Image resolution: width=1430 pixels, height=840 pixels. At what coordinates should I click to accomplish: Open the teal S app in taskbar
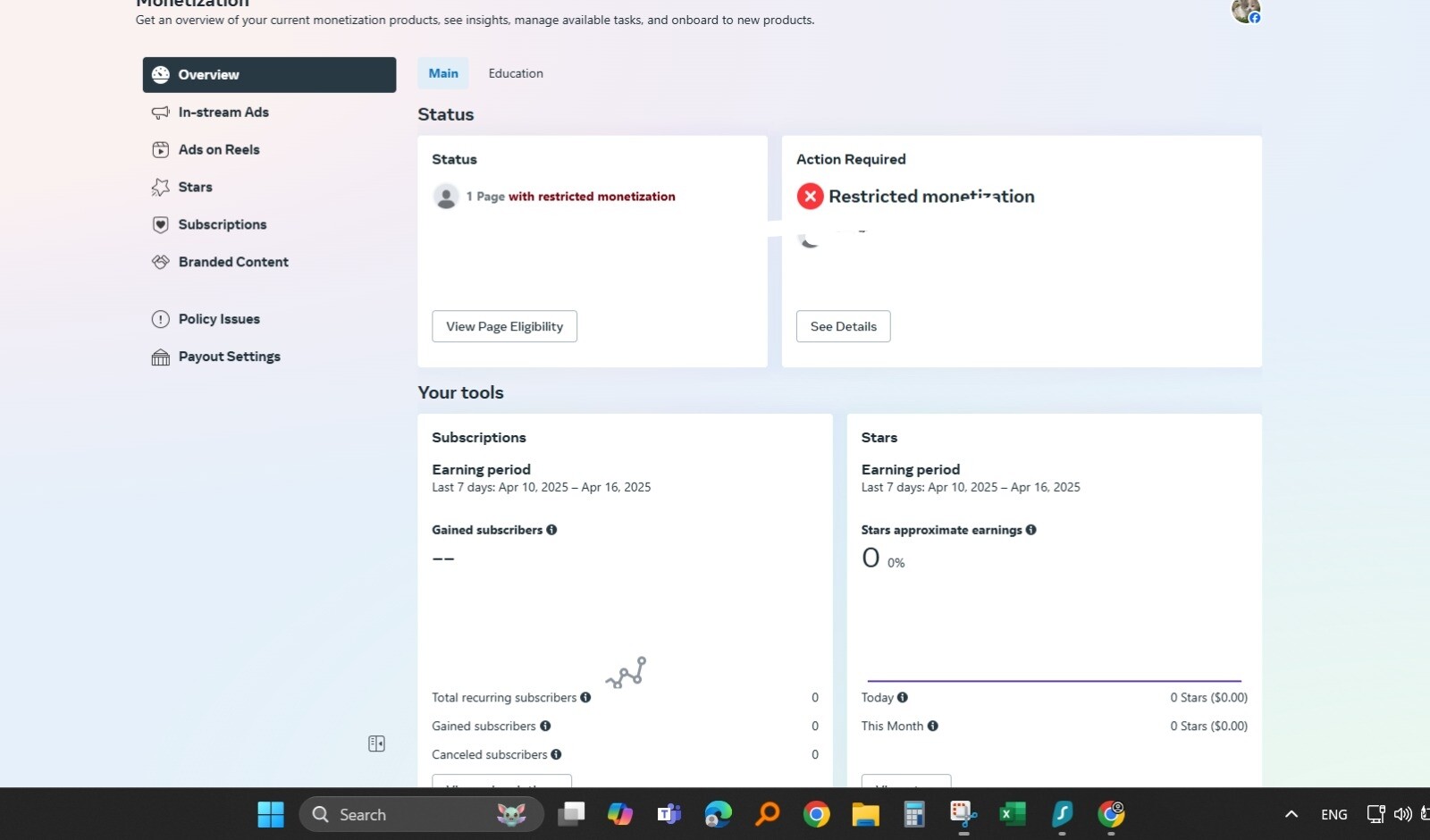pyautogui.click(x=1062, y=815)
